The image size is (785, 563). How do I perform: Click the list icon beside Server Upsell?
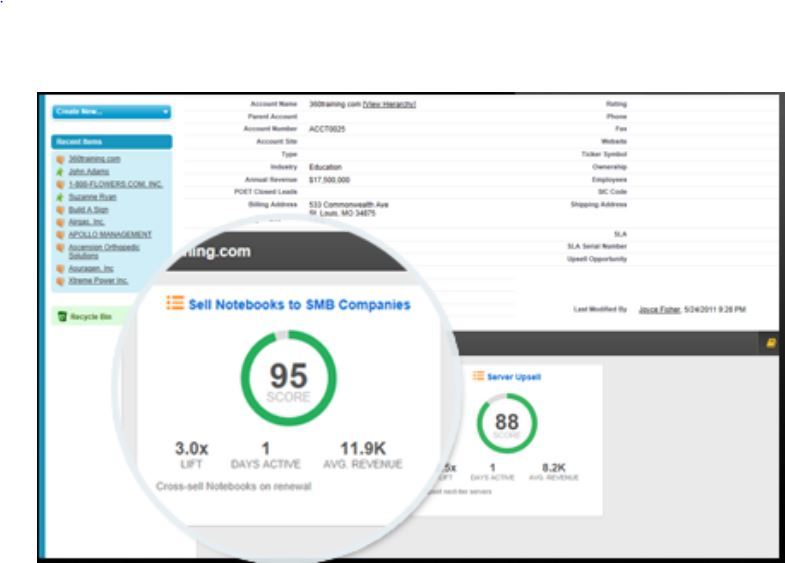point(478,376)
